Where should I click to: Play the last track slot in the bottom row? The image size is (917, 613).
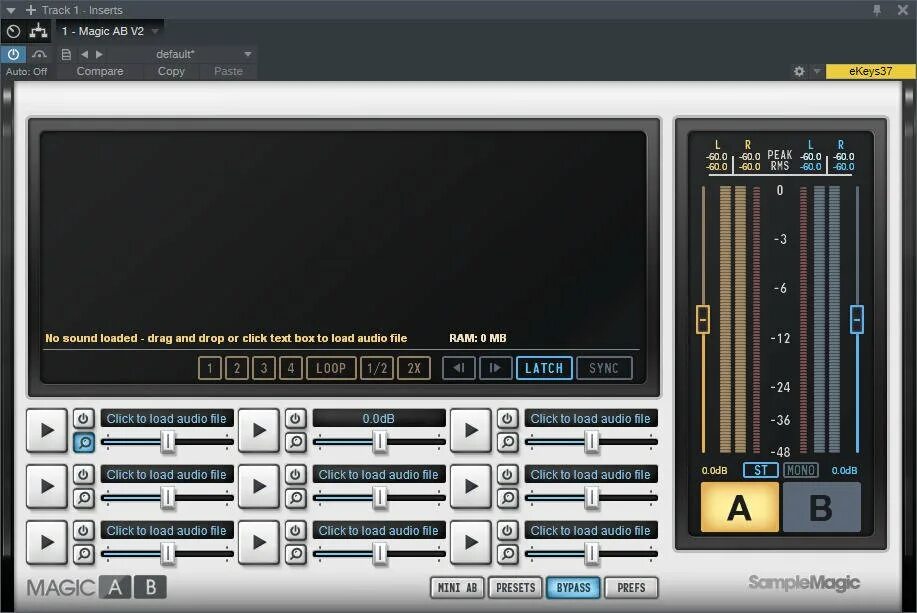(x=471, y=542)
